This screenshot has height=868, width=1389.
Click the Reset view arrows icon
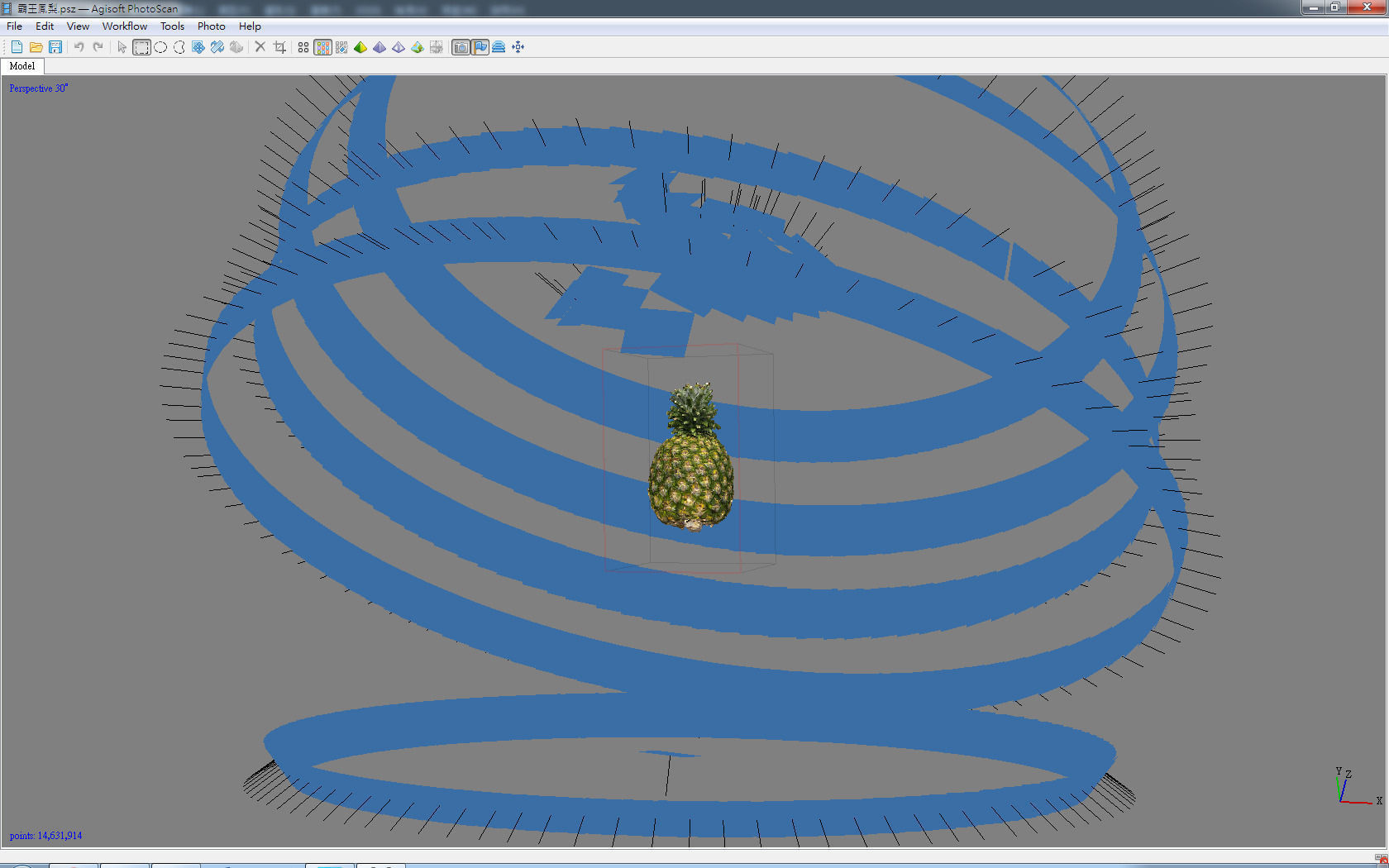tap(518, 47)
